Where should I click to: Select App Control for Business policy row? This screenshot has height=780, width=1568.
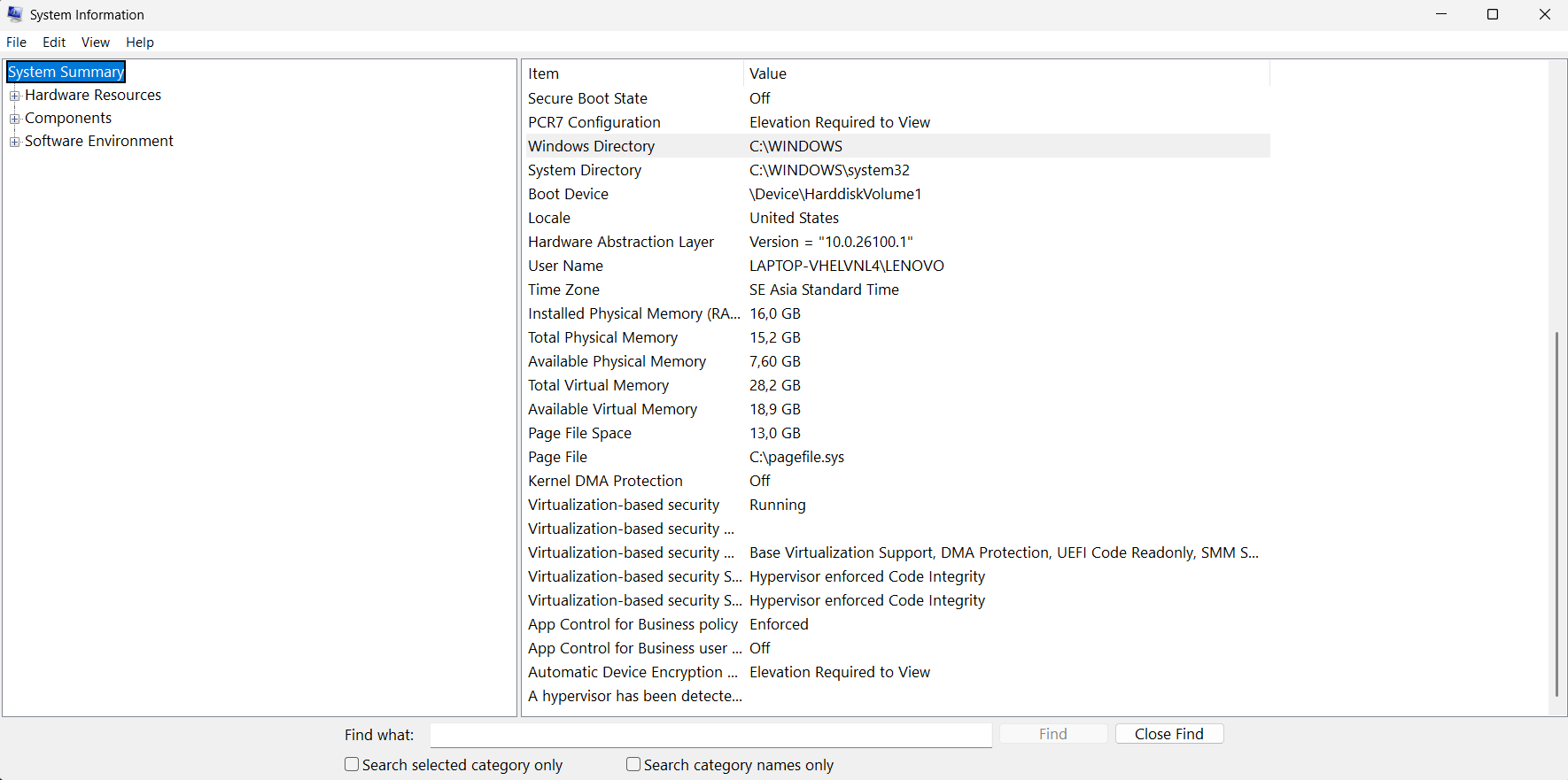(x=897, y=624)
